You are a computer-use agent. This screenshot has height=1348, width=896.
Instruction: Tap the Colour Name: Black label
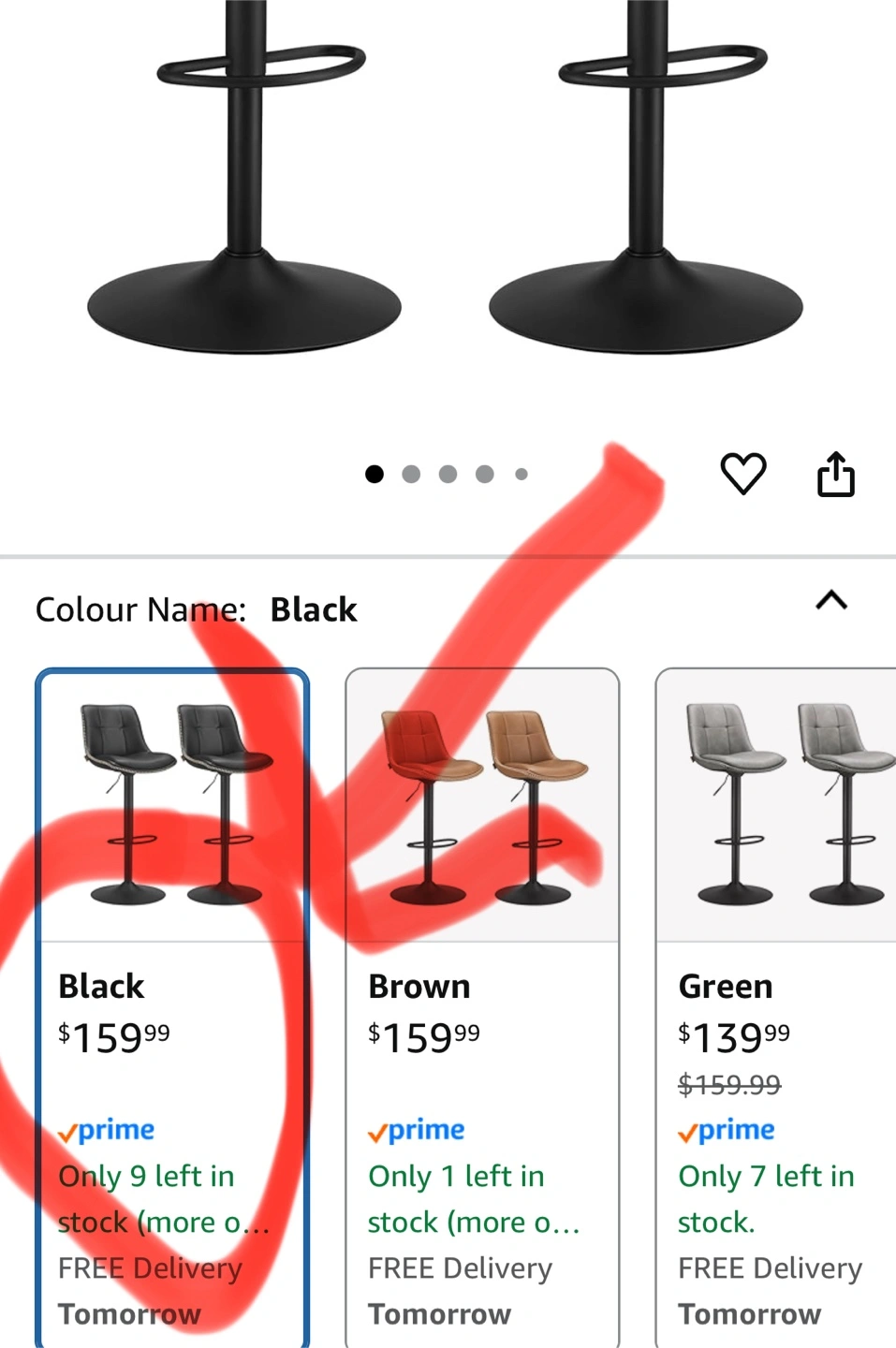coord(196,609)
